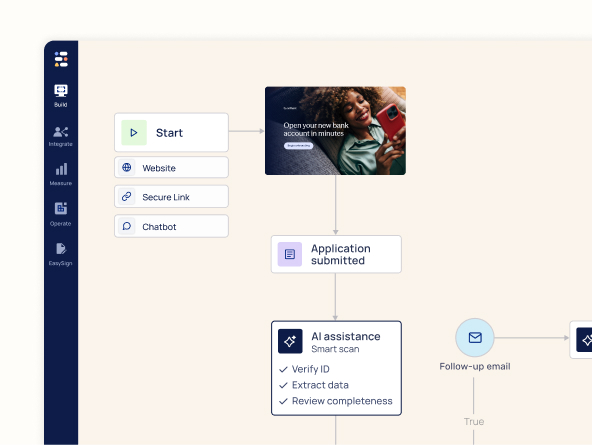Screen dimensions: 592x445
Task: Click the partially visible AI node at right edge
Action: [x=581, y=339]
